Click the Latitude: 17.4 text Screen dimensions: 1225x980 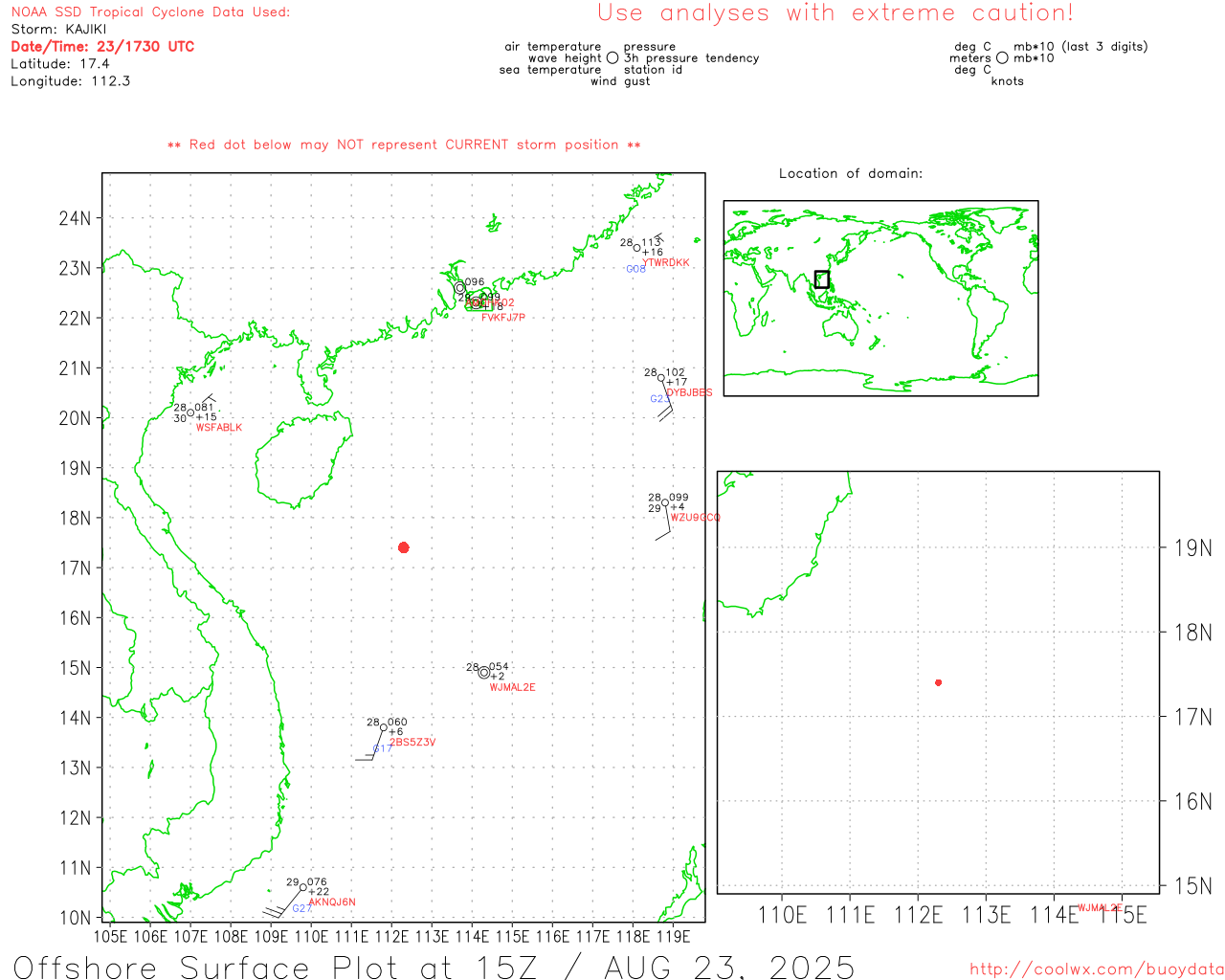point(60,64)
